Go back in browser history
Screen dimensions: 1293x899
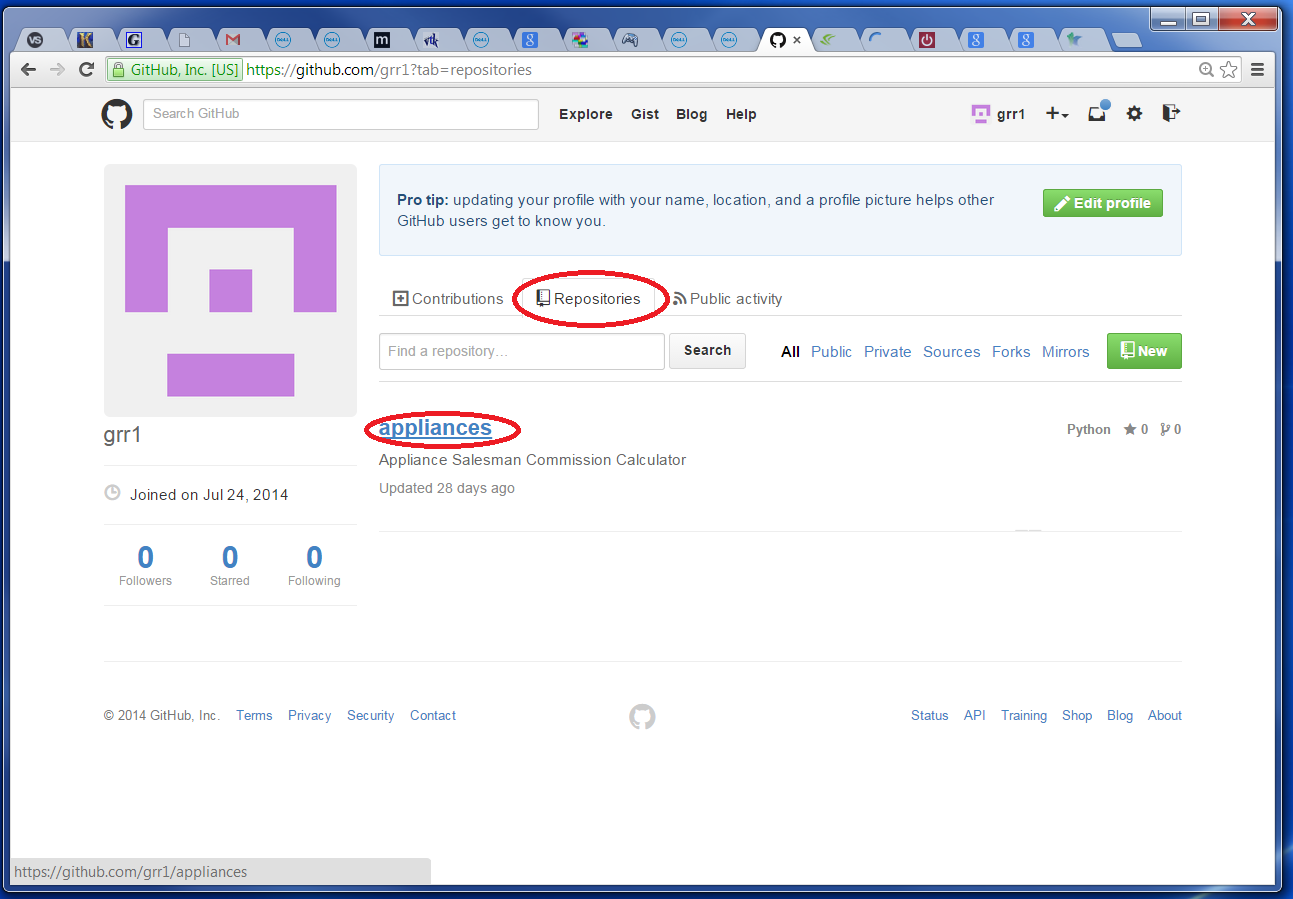coord(29,70)
